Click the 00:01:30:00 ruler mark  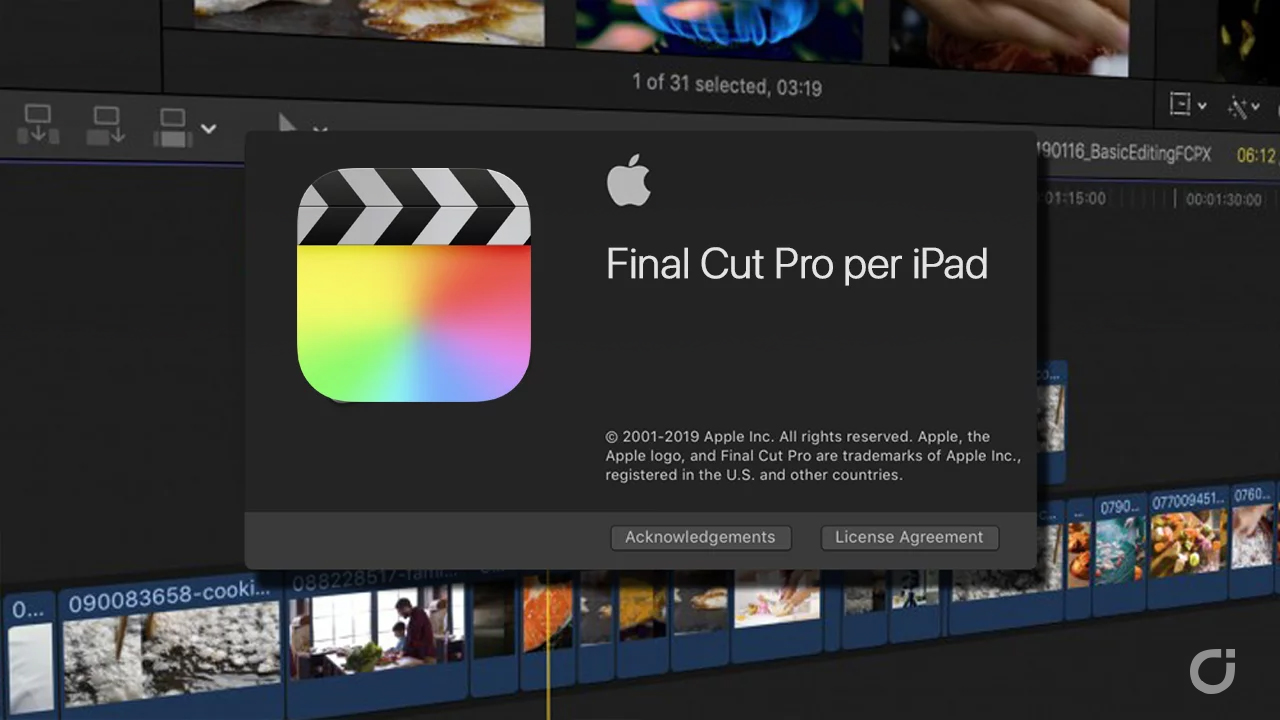[1223, 199]
